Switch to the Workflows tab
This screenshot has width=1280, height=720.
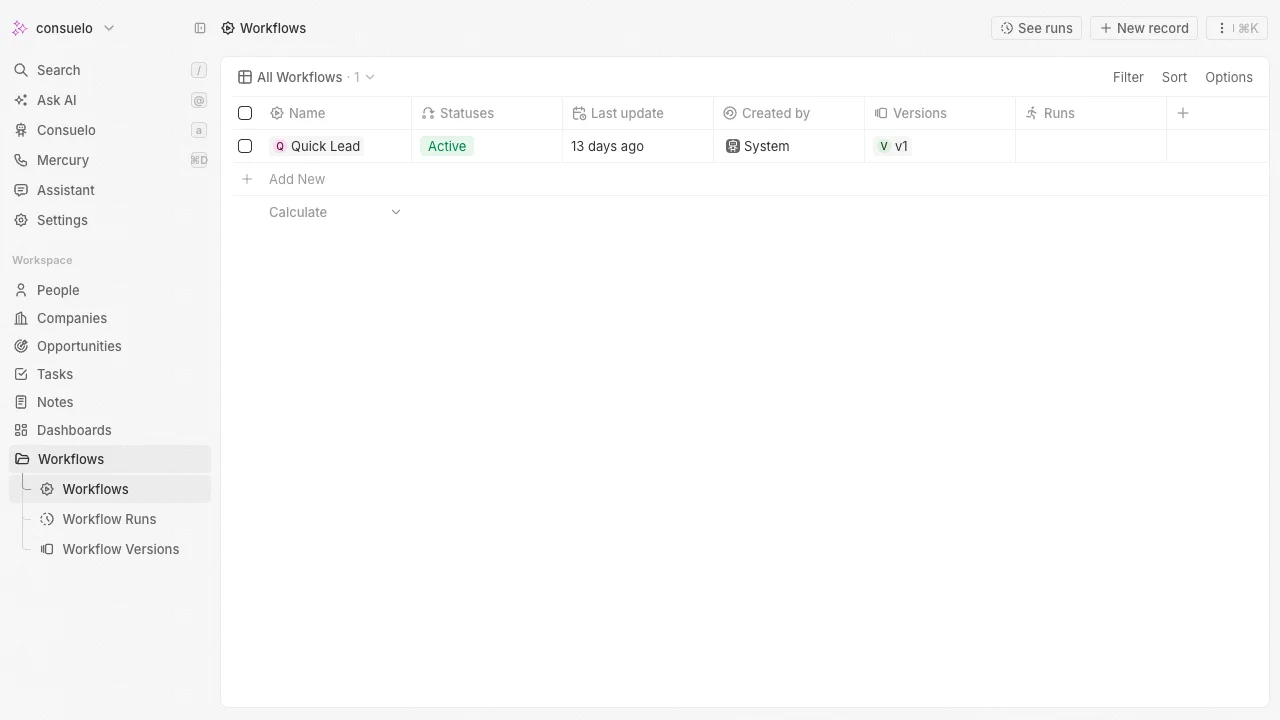pos(95,489)
